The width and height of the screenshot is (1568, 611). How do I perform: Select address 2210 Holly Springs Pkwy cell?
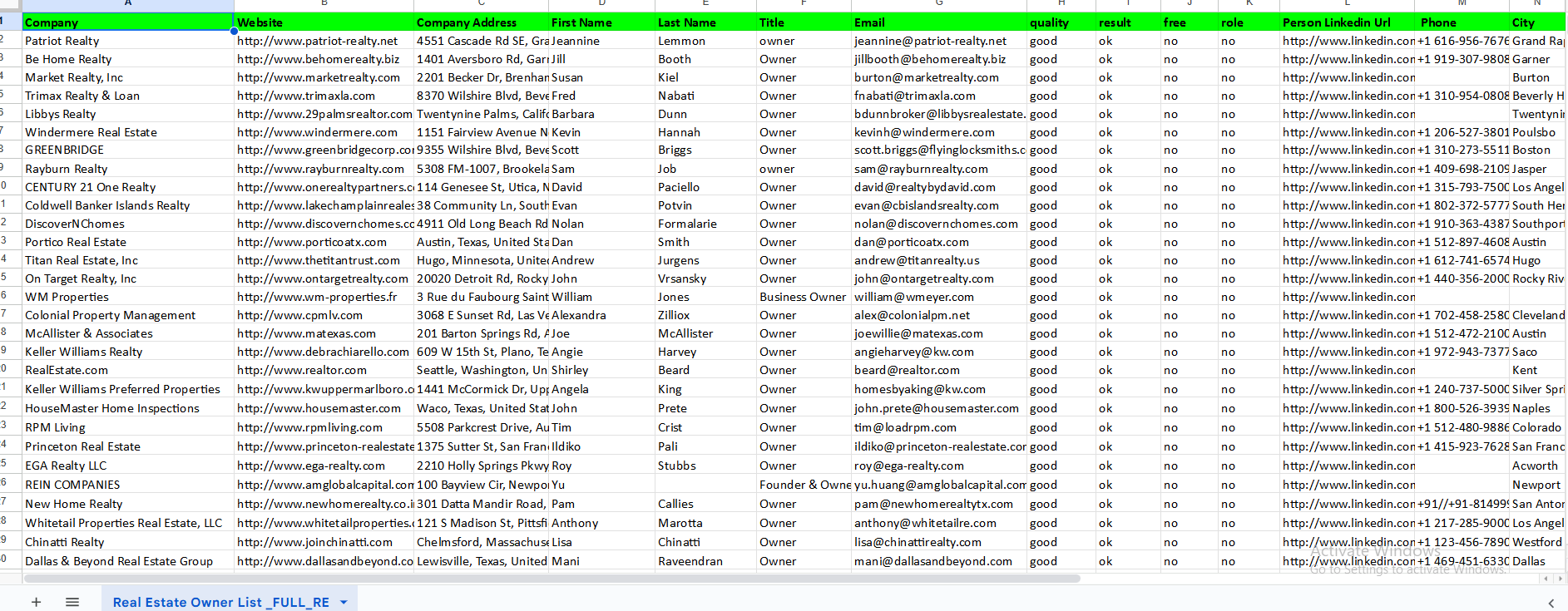click(481, 466)
